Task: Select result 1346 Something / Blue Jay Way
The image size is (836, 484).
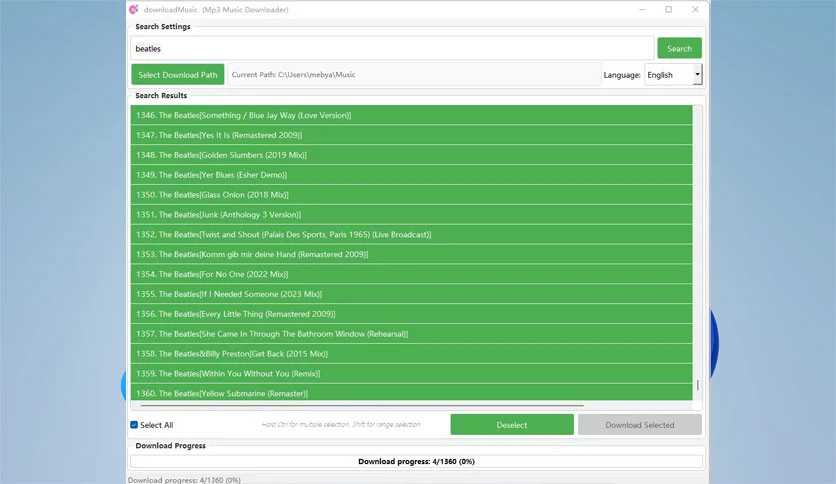Action: (x=412, y=115)
